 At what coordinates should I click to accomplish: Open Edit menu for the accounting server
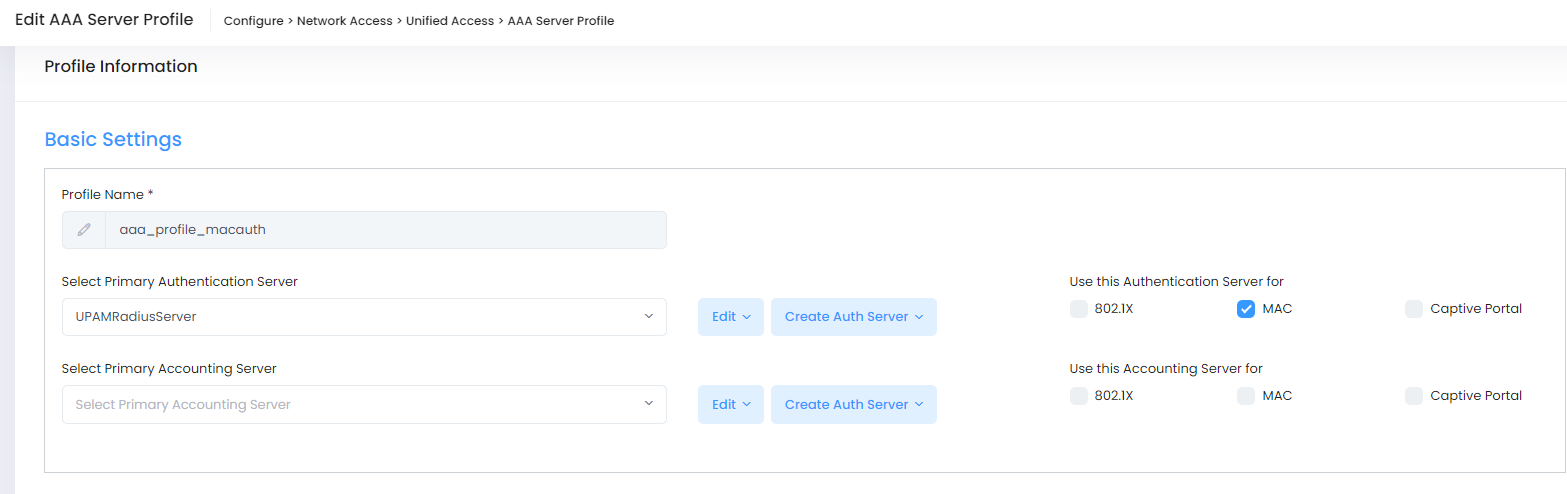(x=730, y=405)
